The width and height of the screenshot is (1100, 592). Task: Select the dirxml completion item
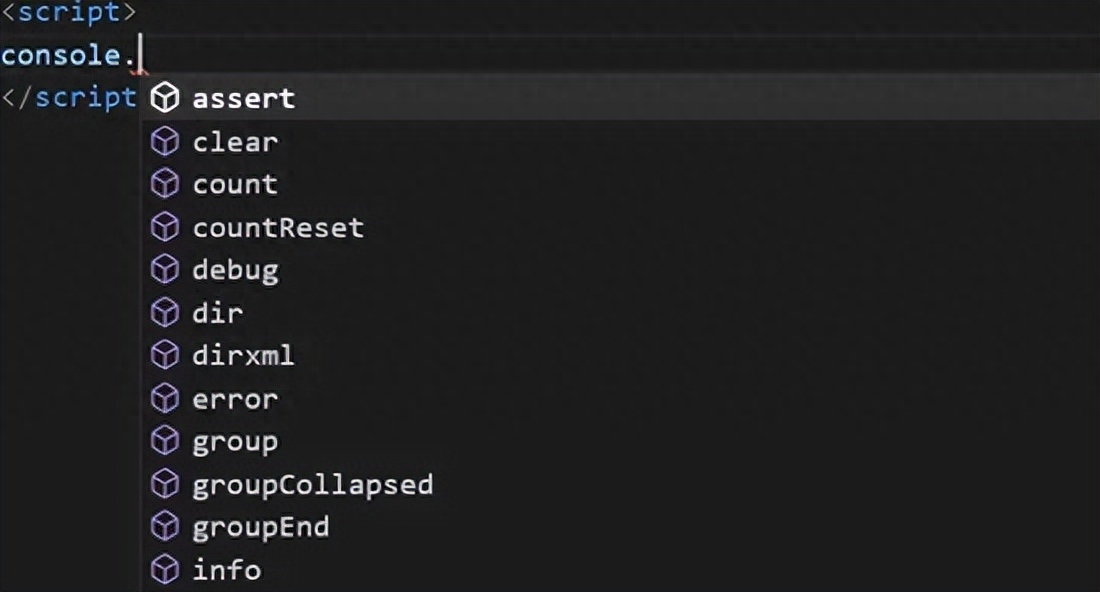[x=621, y=356]
